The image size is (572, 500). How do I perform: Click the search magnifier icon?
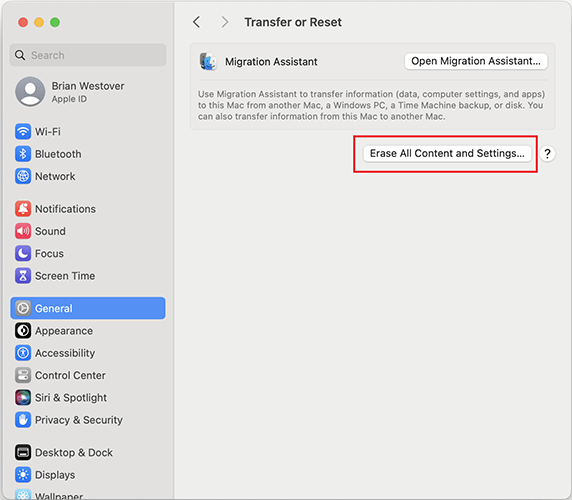pos(20,55)
